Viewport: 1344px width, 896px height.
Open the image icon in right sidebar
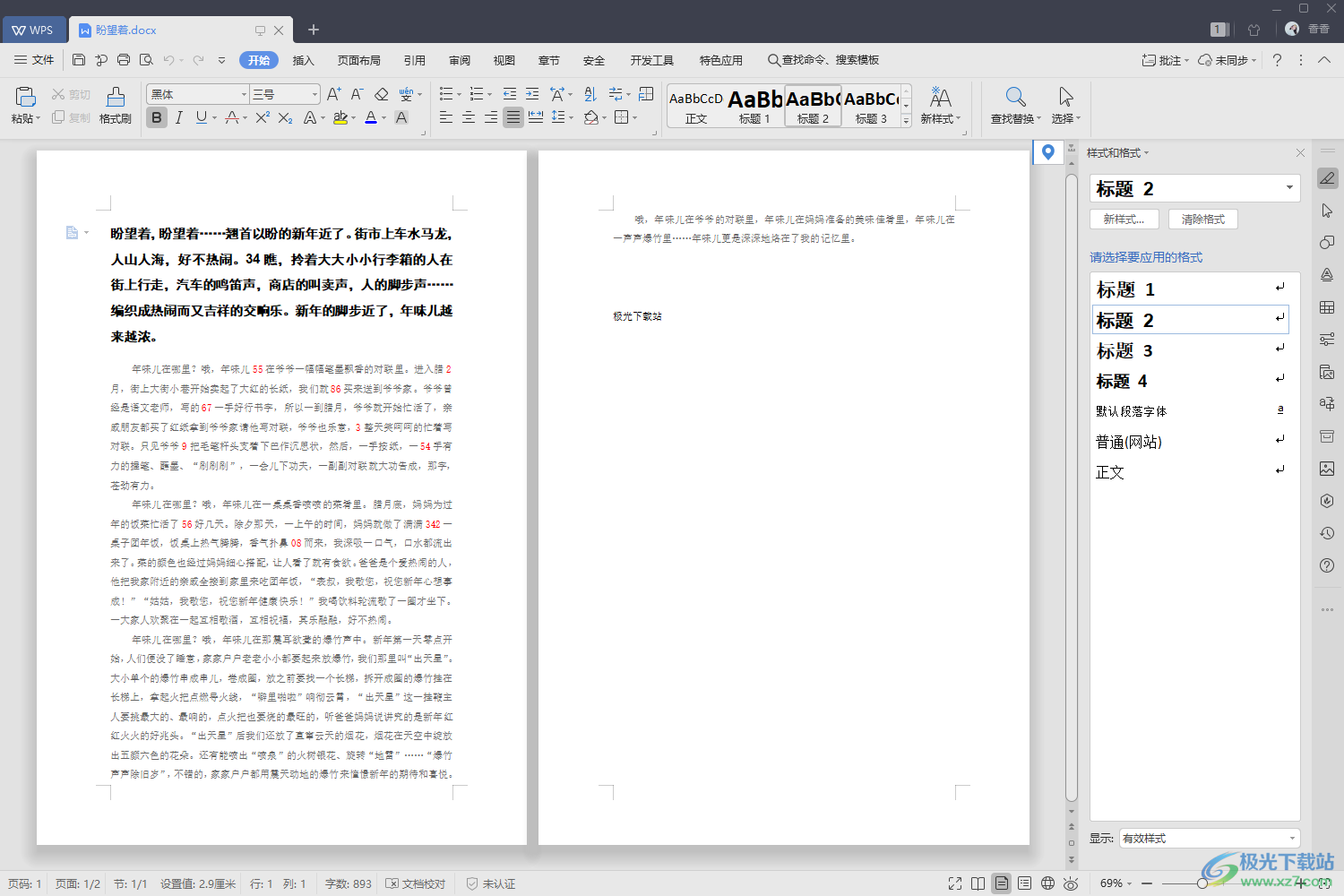(1327, 469)
